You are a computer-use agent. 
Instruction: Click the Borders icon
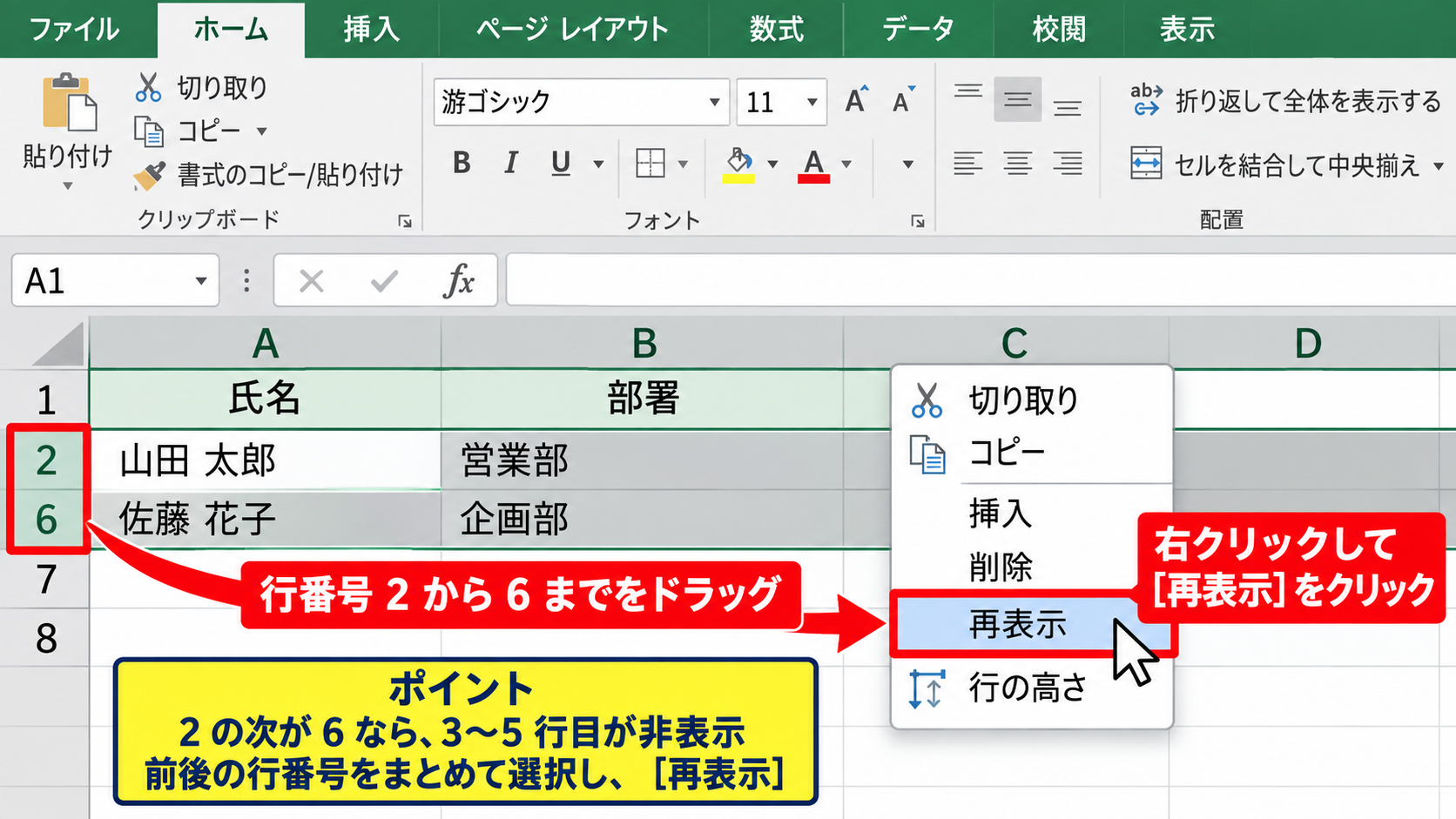(650, 163)
